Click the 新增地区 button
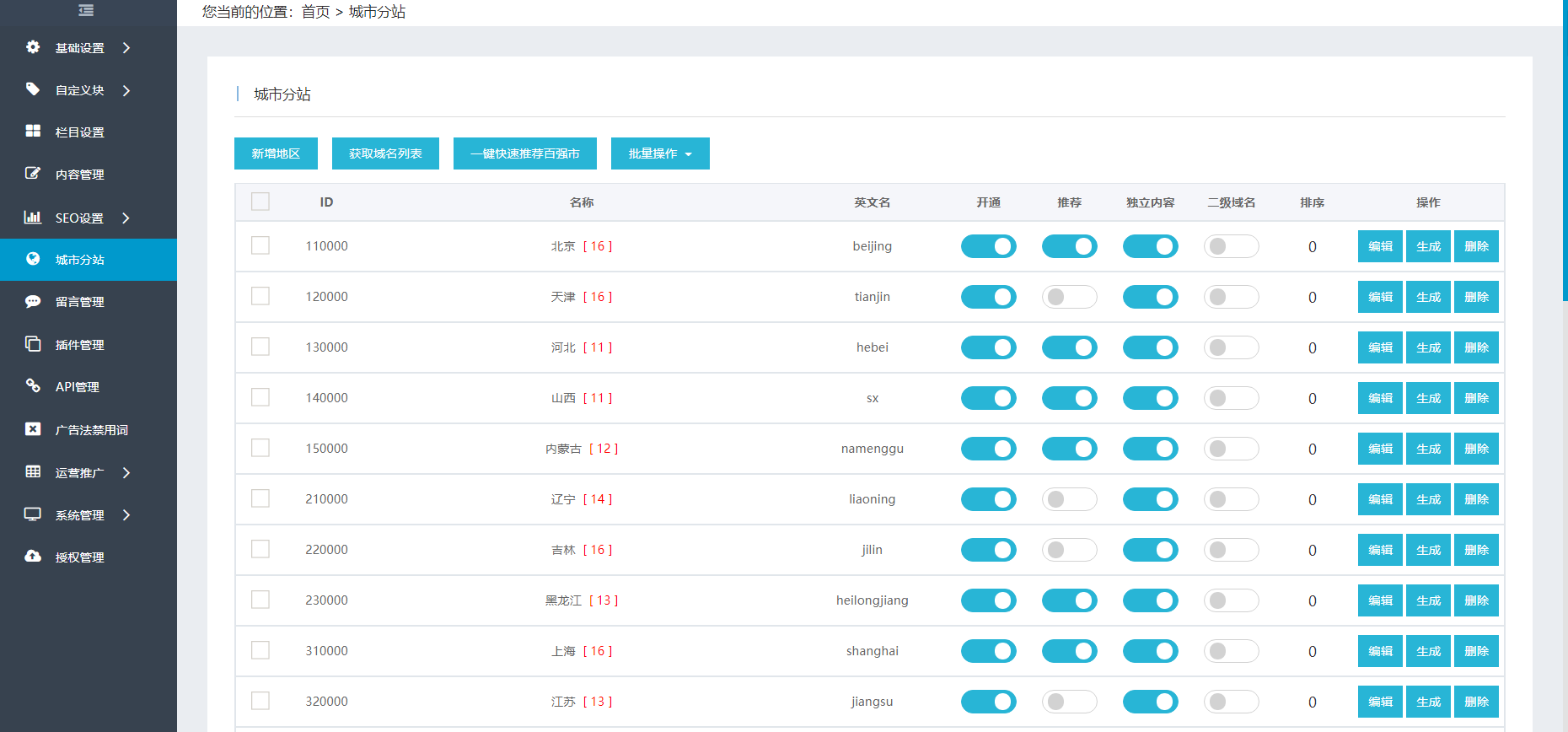1568x732 pixels. pos(276,153)
